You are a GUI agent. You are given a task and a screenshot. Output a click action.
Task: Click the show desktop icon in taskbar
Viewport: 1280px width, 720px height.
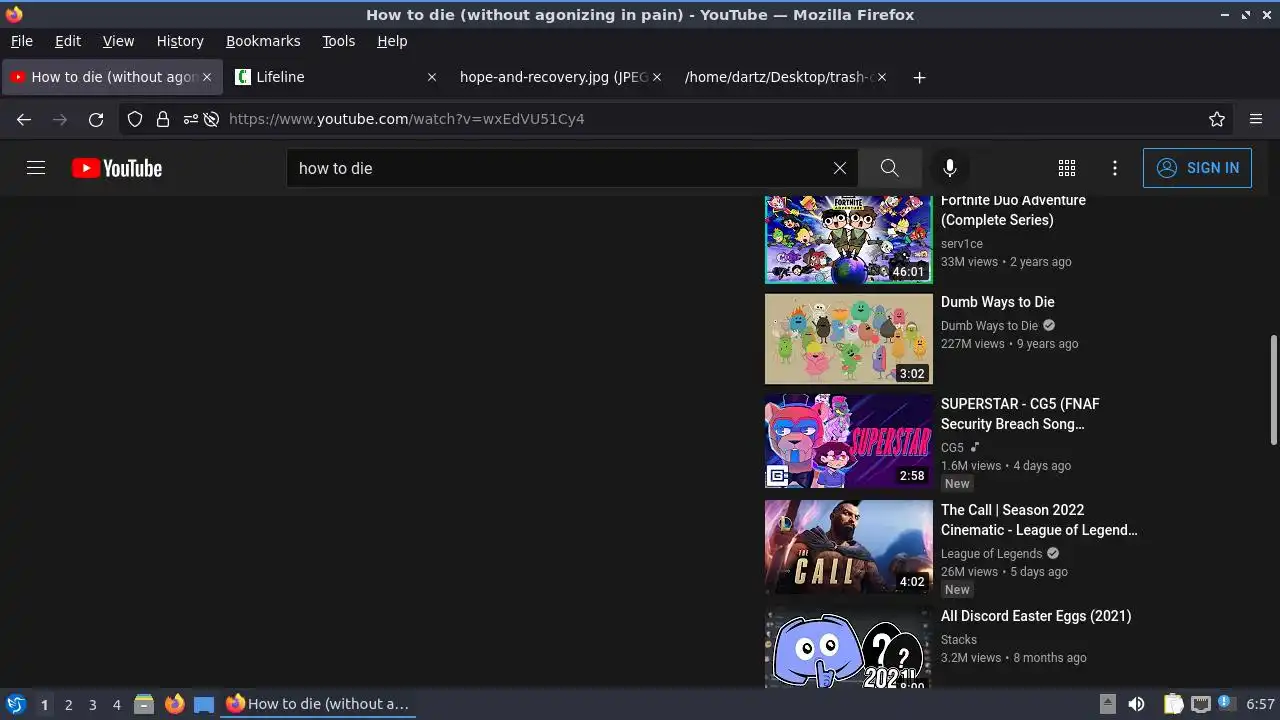click(204, 704)
